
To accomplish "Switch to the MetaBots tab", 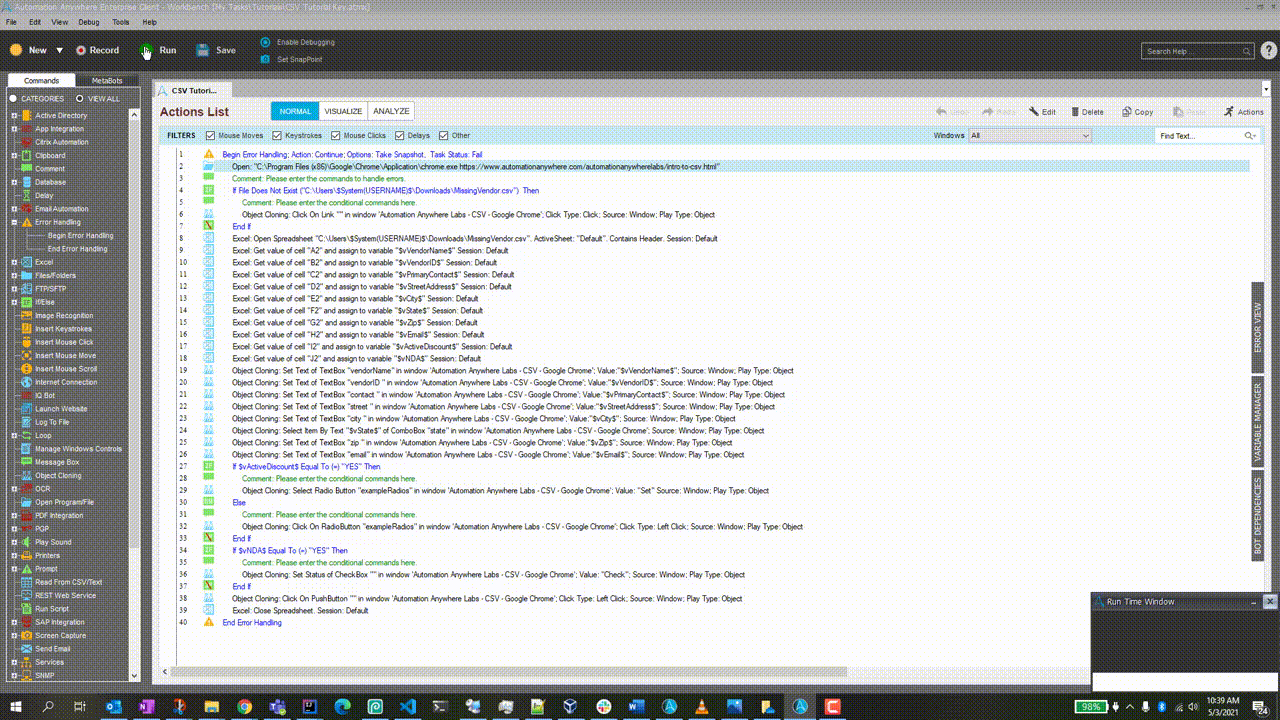I will pos(107,80).
